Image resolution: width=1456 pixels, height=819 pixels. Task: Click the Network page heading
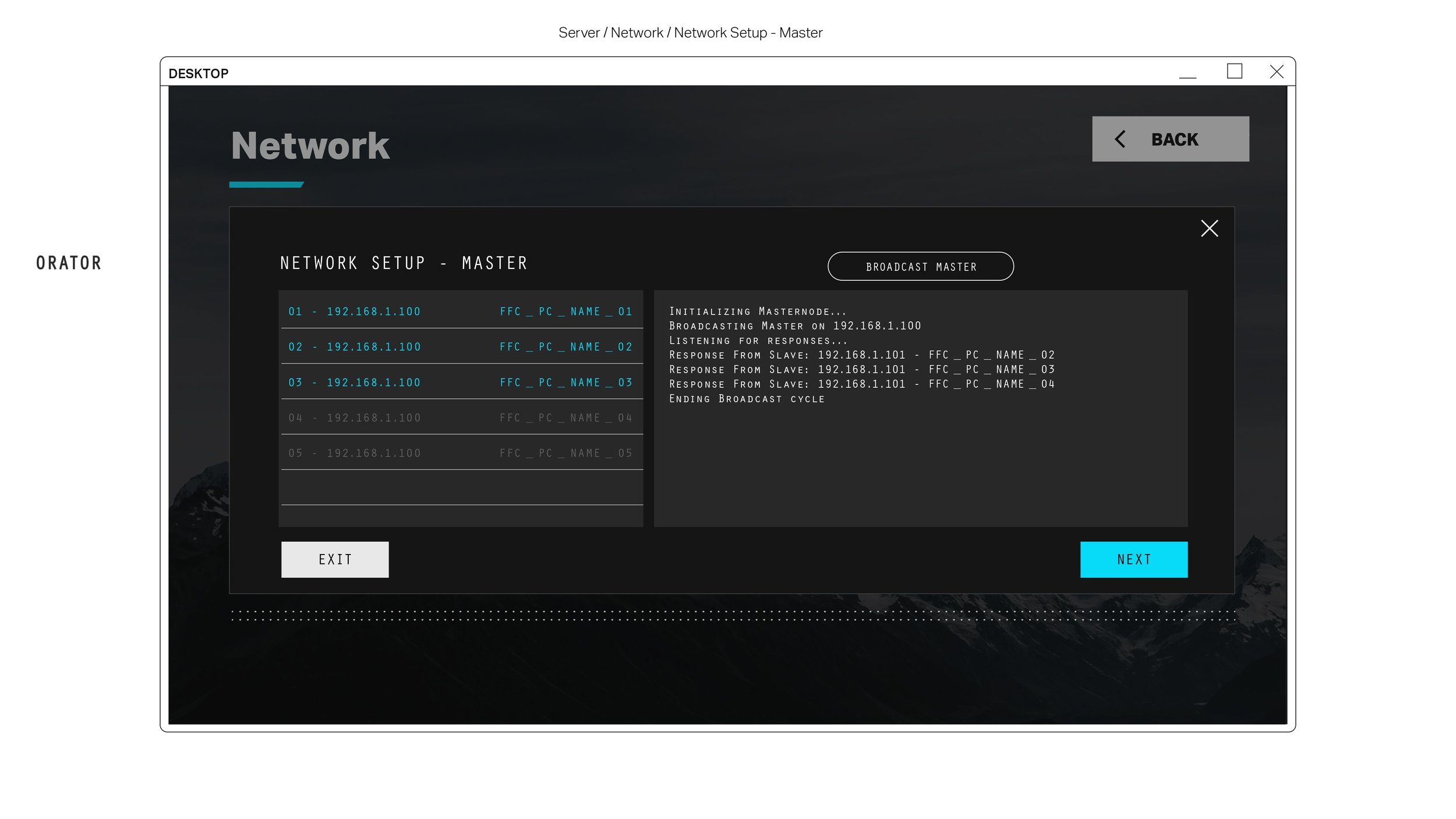(310, 146)
